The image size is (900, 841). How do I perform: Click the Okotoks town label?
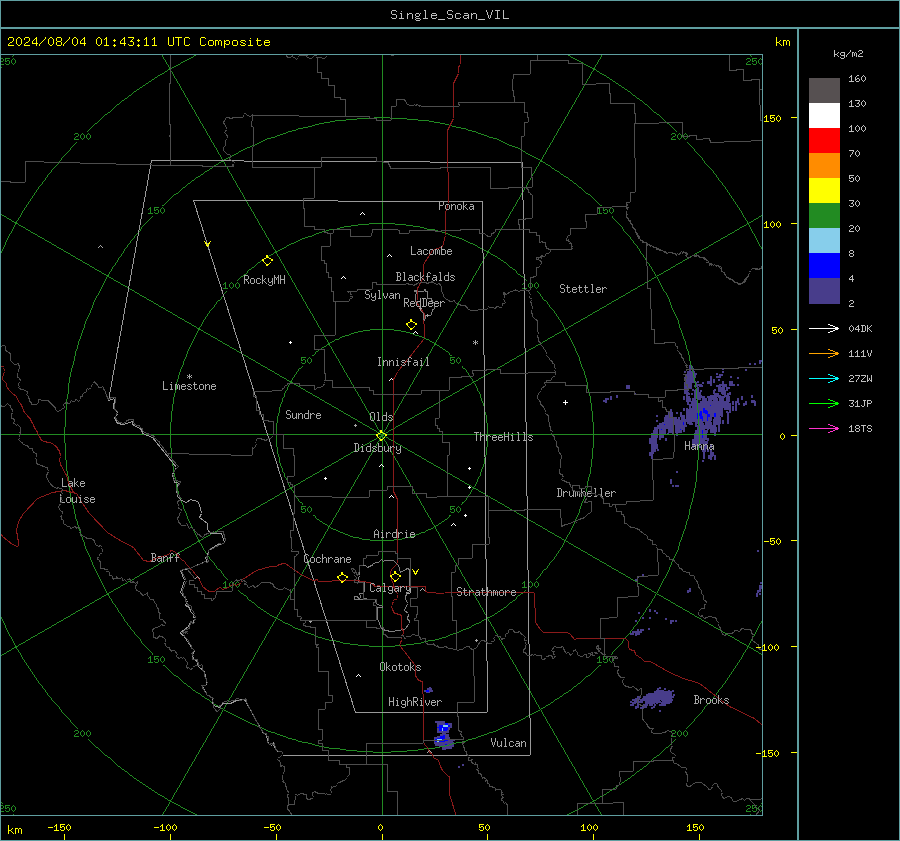click(400, 667)
